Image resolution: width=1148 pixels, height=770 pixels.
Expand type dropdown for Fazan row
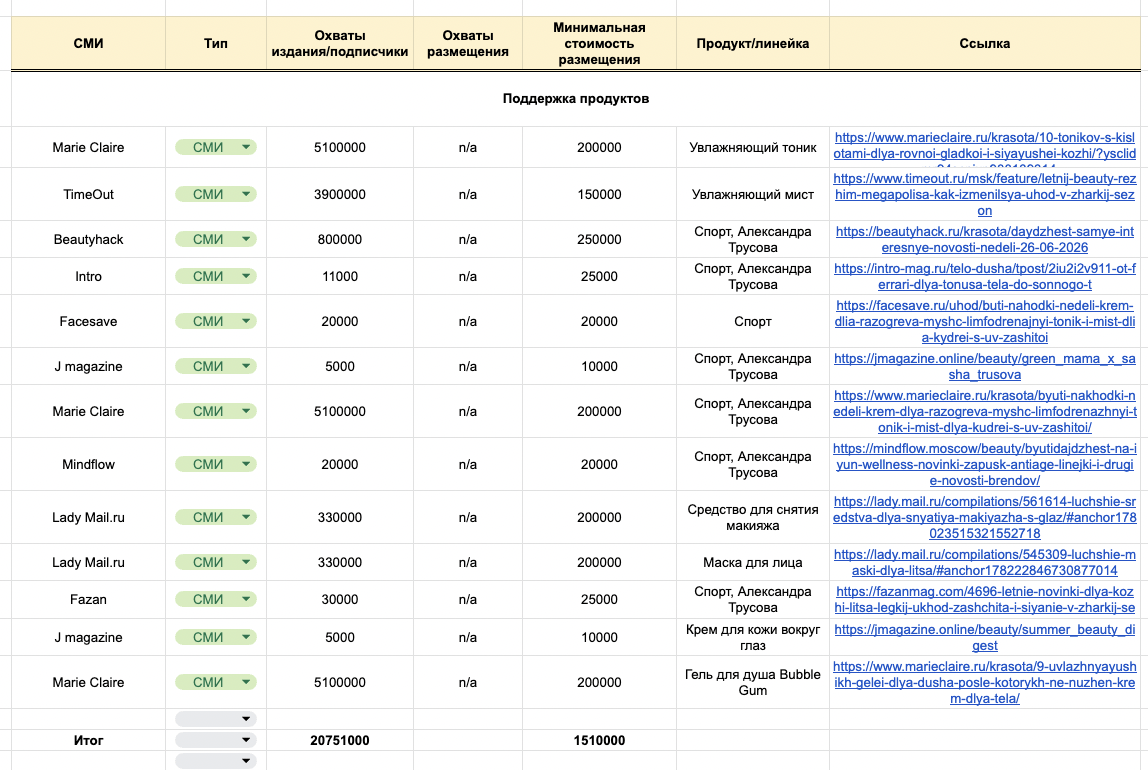[215, 599]
